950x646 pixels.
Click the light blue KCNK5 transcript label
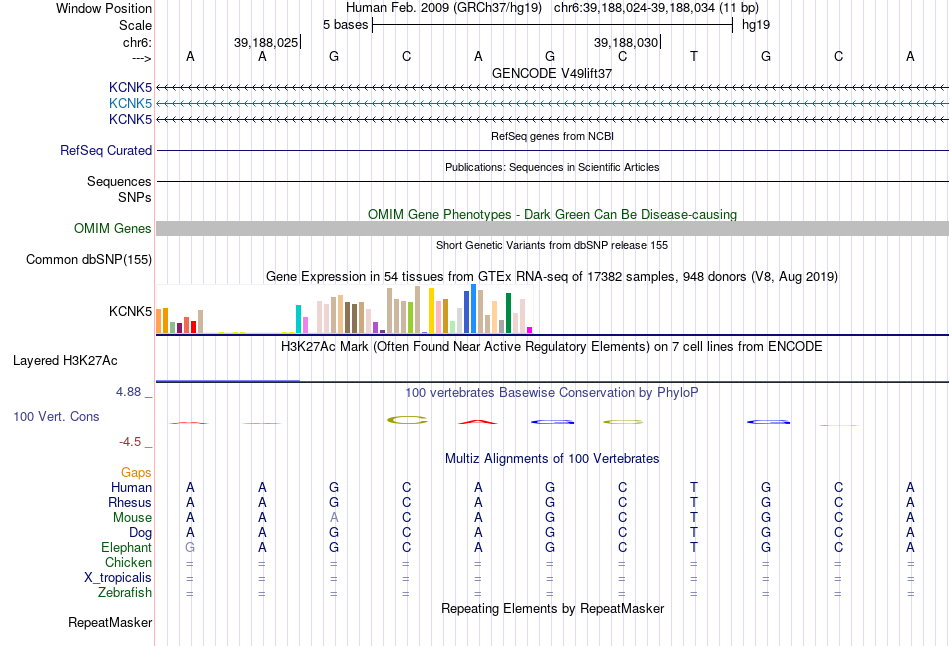pos(130,103)
